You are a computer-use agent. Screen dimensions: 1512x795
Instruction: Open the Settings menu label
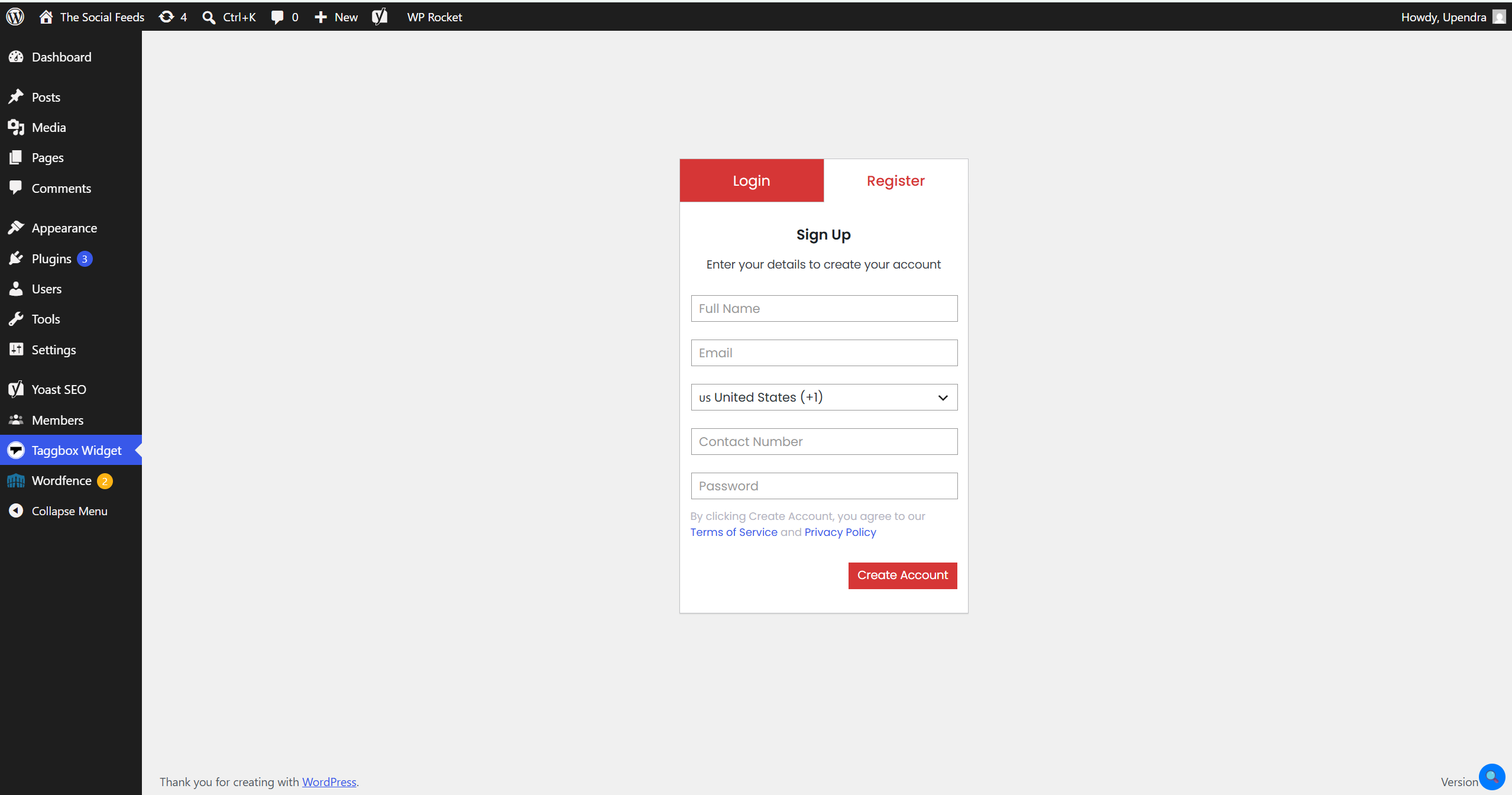point(54,350)
